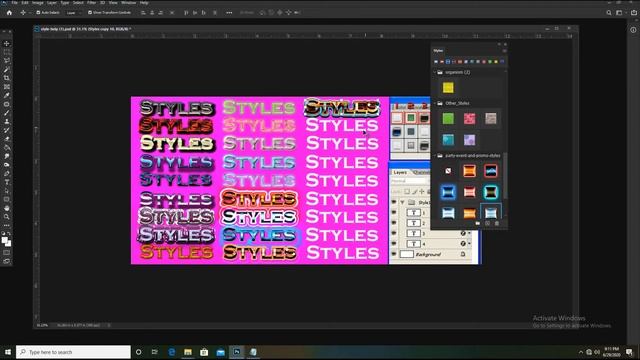Image resolution: width=640 pixels, height=360 pixels.
Task: Show hidden system tray icons
Action: 580,352
